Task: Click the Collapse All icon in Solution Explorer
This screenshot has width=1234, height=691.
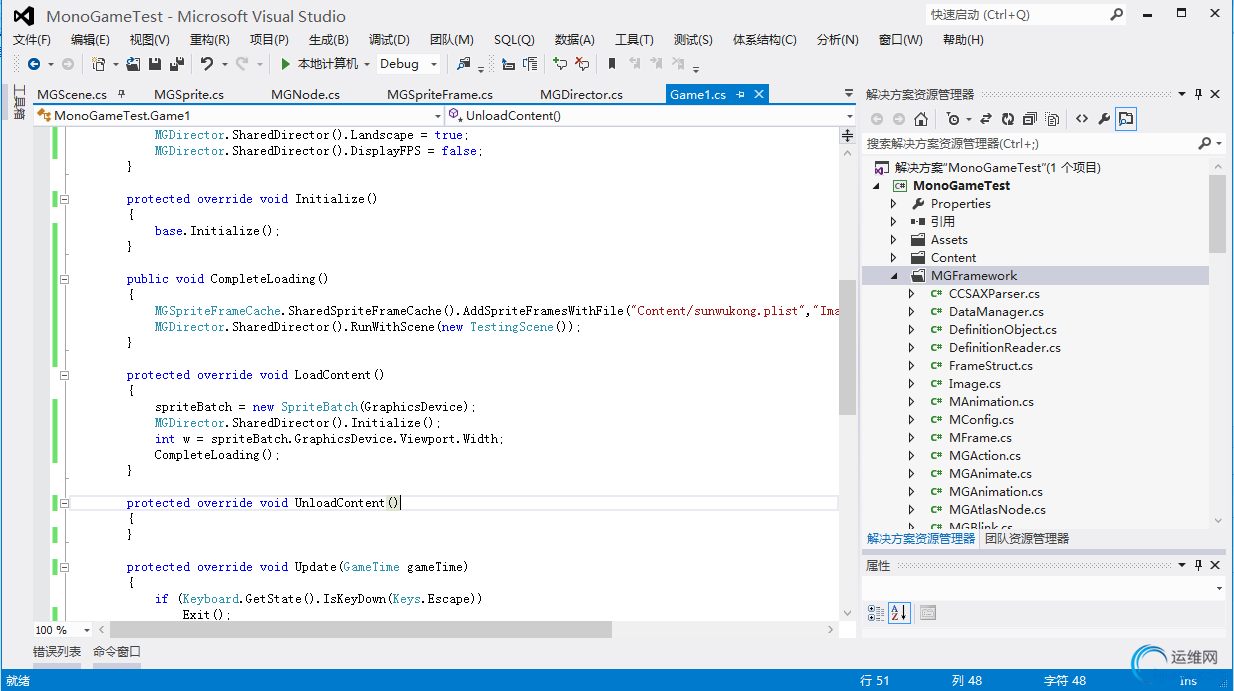Action: pos(1030,119)
